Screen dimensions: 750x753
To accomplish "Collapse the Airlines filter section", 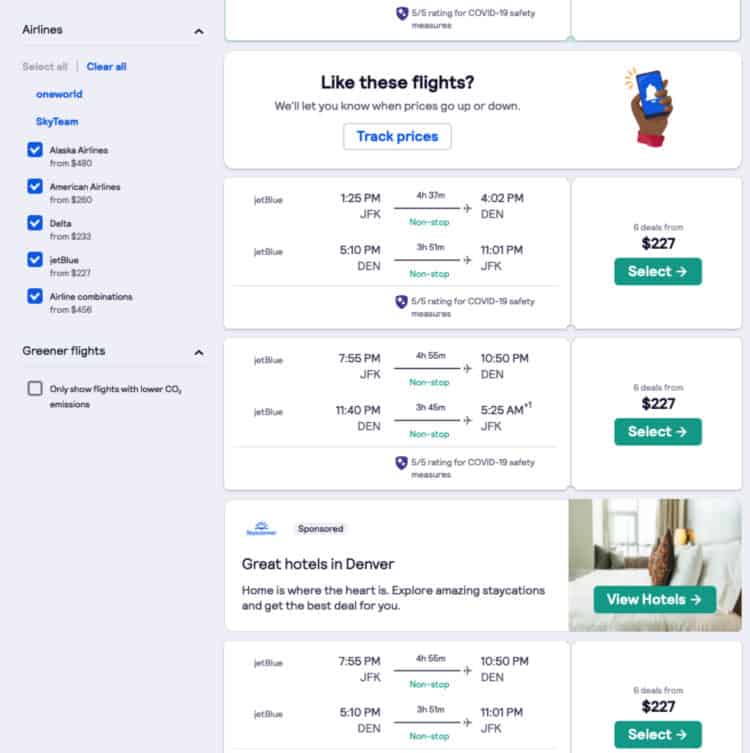I will click(198, 31).
